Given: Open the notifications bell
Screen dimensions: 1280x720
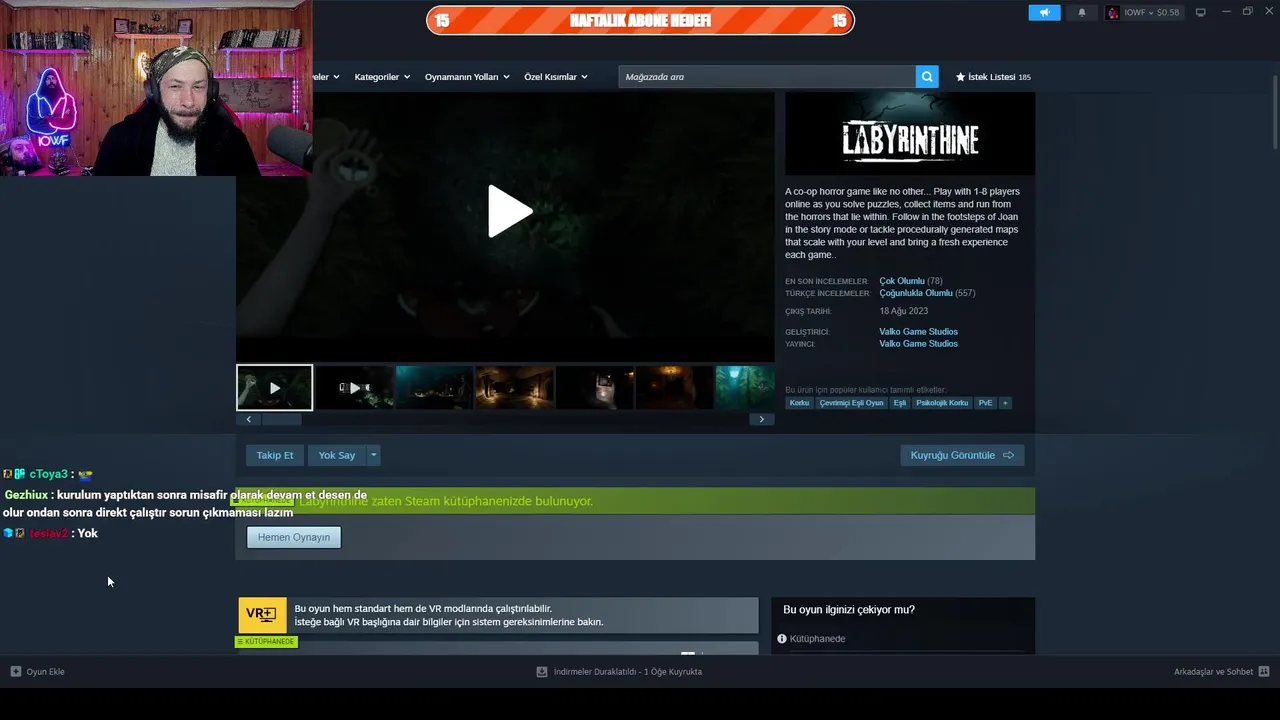Looking at the screenshot, I should [1081, 12].
